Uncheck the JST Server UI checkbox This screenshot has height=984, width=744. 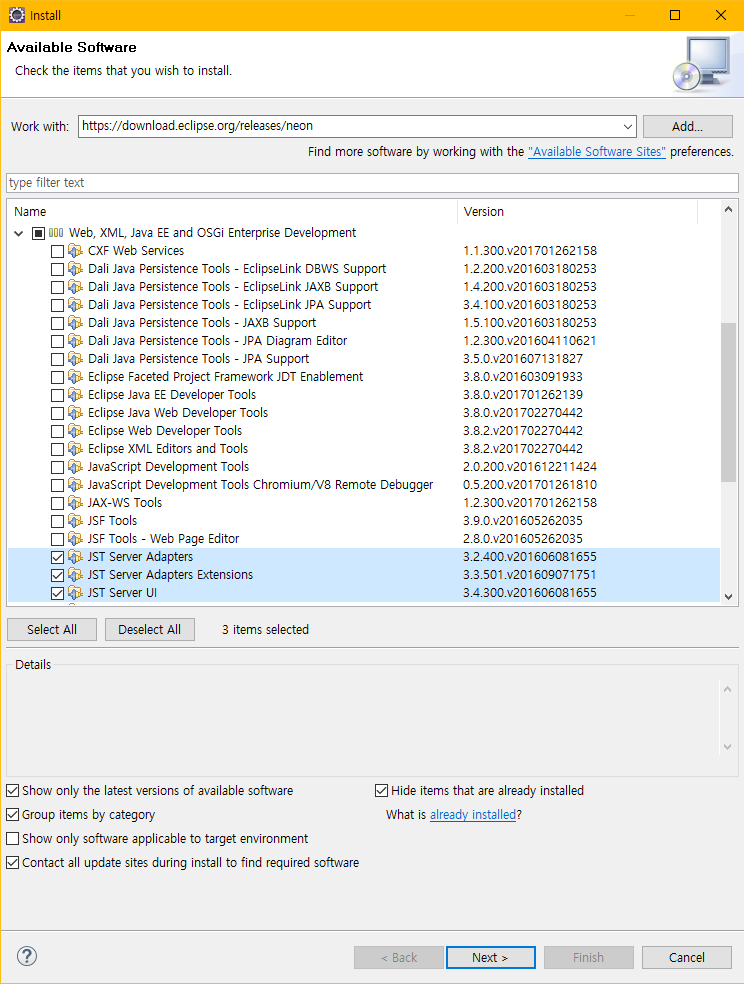tap(57, 593)
